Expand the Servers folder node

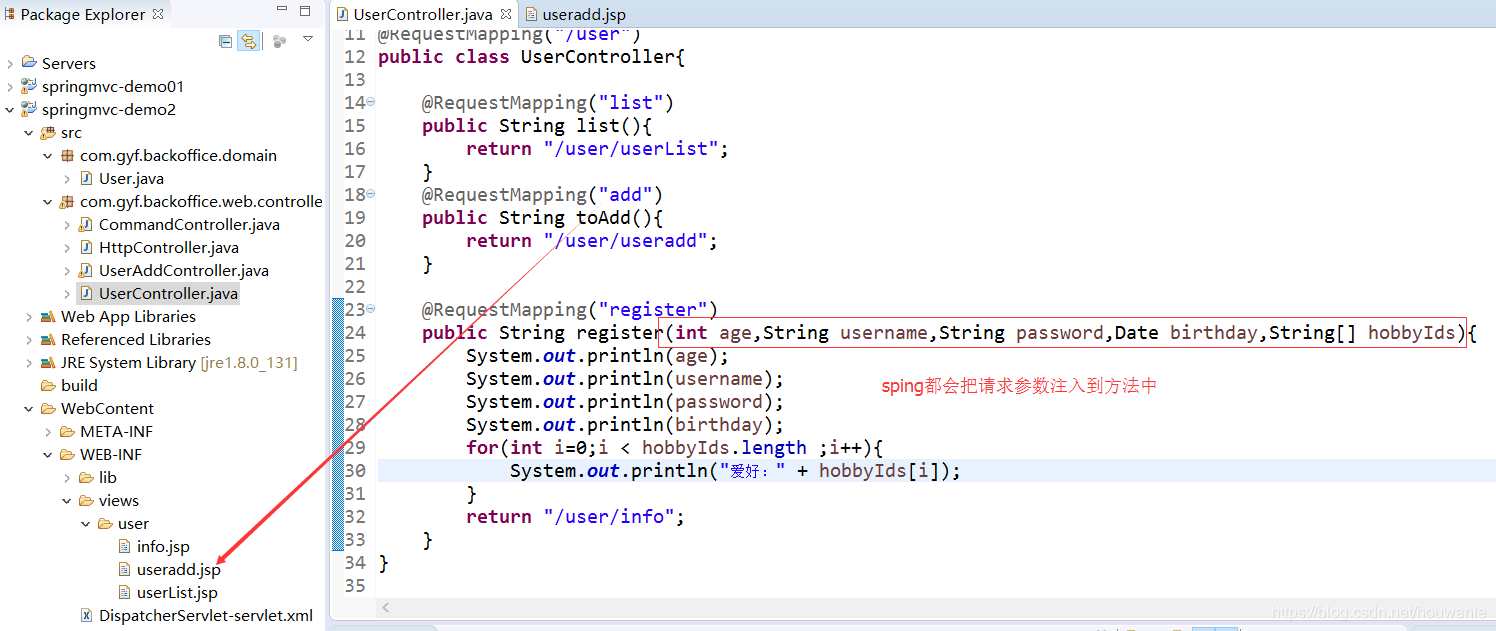(9, 63)
